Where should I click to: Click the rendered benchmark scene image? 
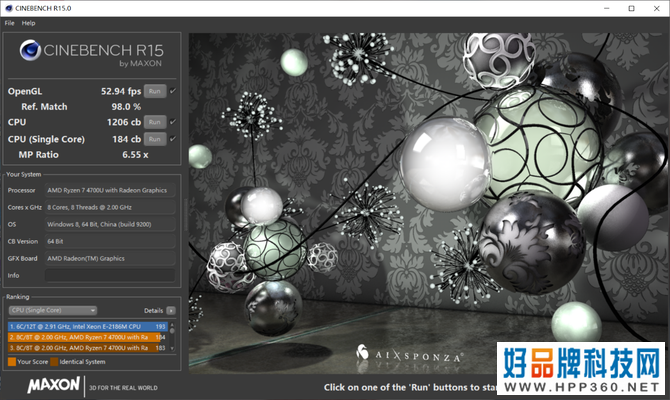(x=429, y=203)
